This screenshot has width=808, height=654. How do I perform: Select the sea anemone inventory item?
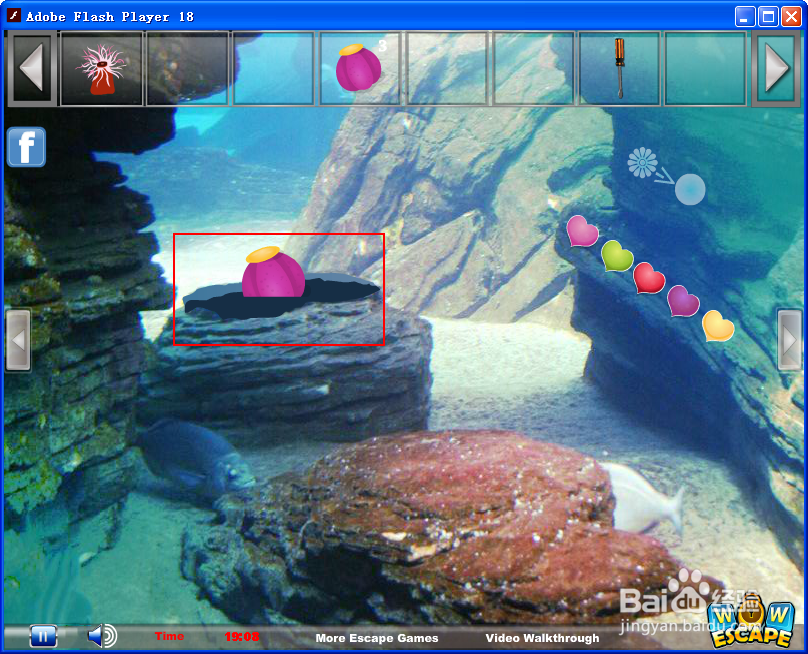101,69
